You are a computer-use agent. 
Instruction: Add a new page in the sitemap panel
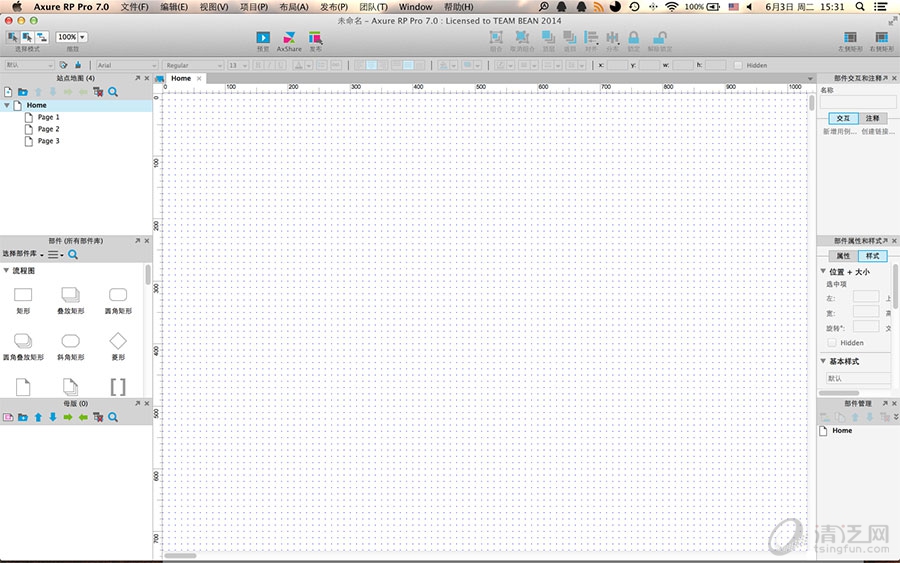[x=8, y=92]
